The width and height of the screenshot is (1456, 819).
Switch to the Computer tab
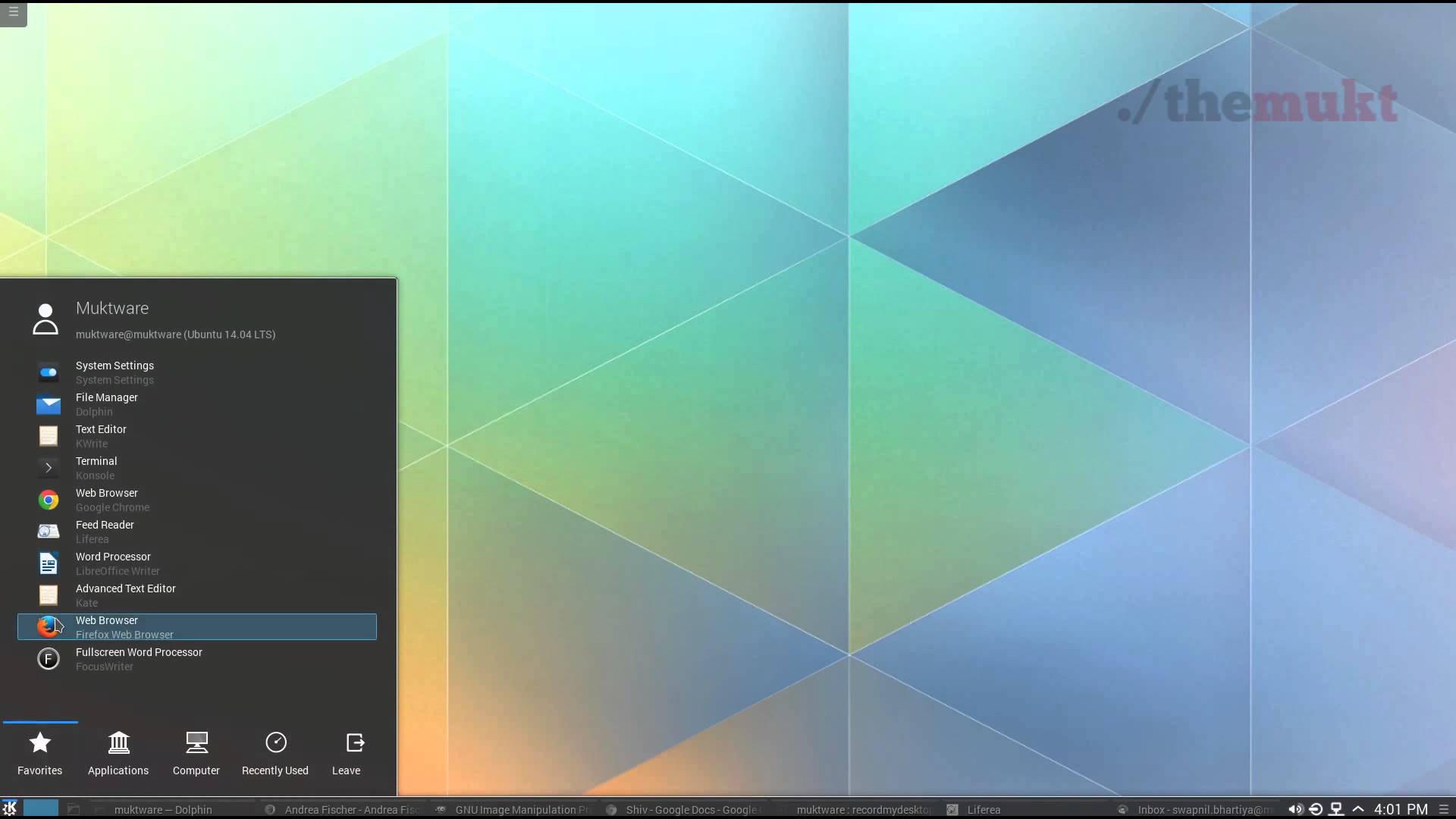(196, 753)
